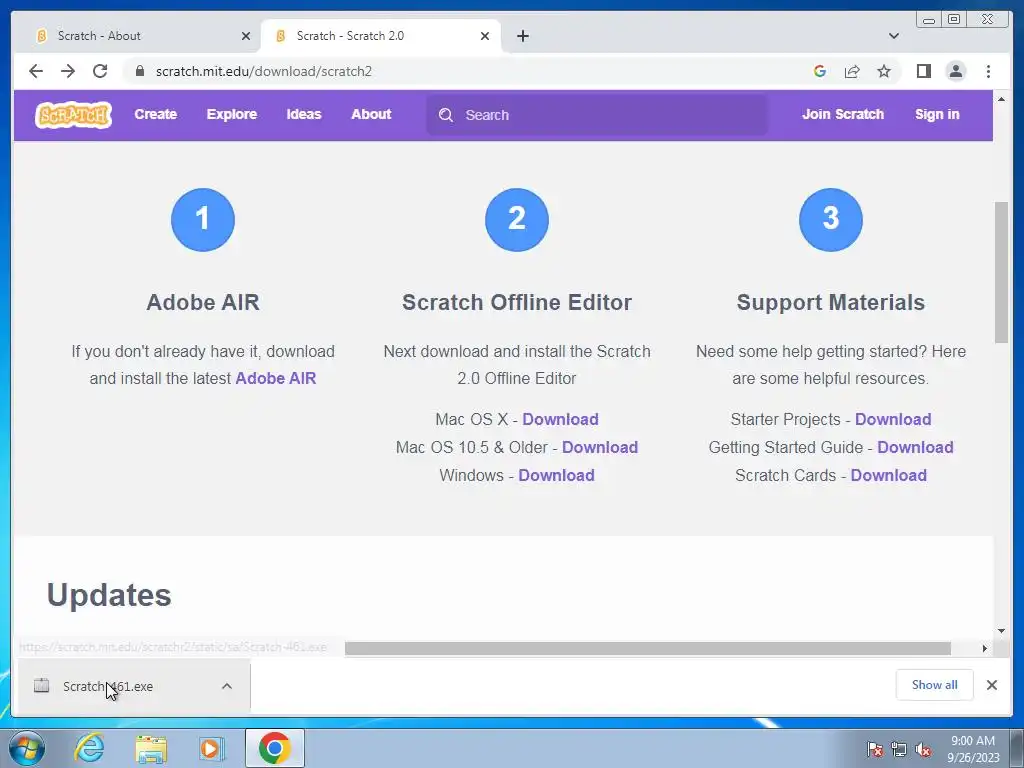Image resolution: width=1024 pixels, height=768 pixels.
Task: Download the Starter Projects
Action: tap(893, 419)
